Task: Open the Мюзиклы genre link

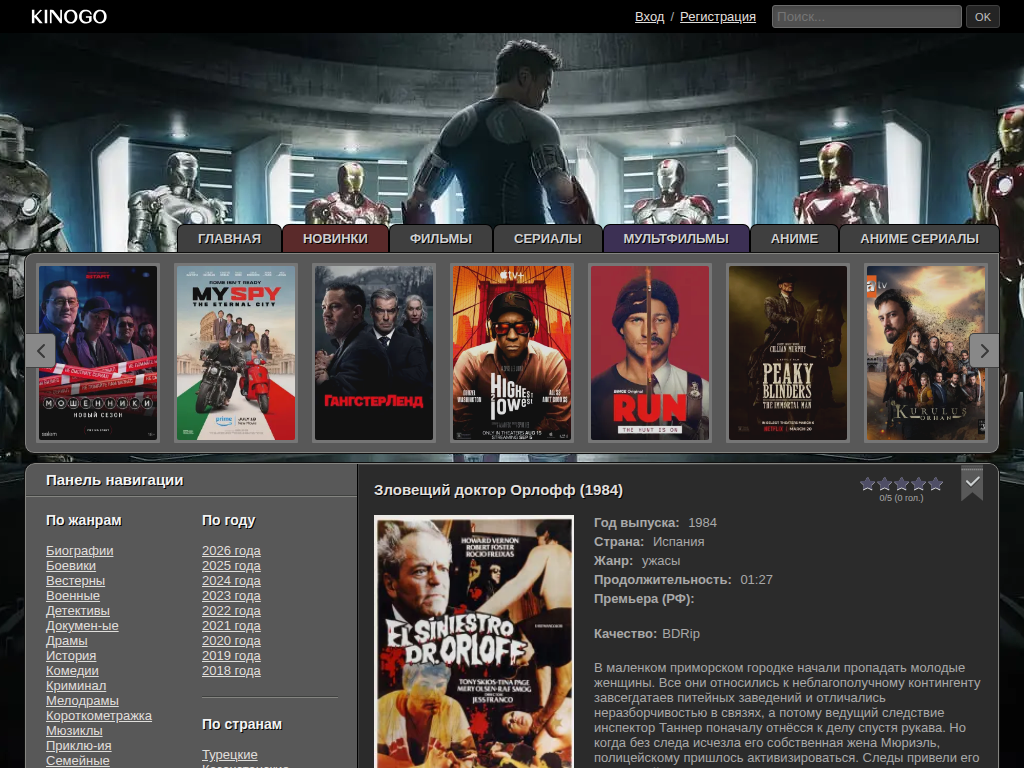Action: 74,731
